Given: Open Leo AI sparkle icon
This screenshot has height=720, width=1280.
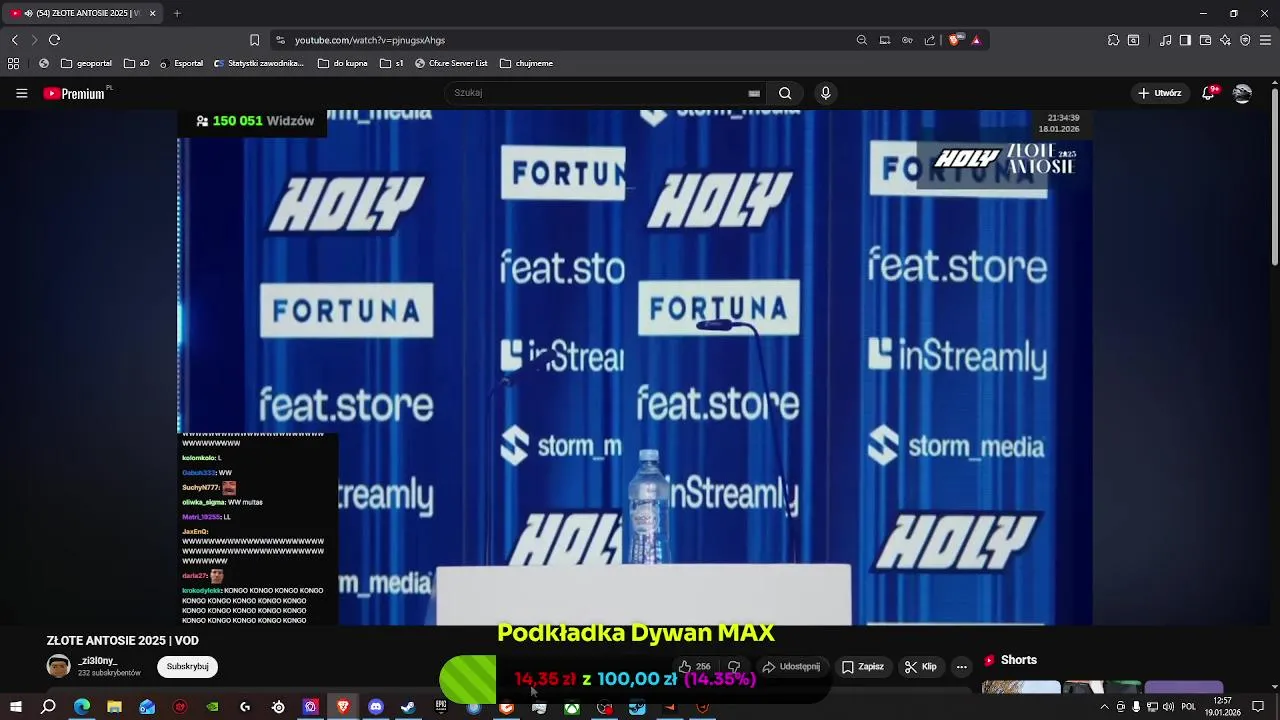Looking at the screenshot, I should pos(1225,40).
